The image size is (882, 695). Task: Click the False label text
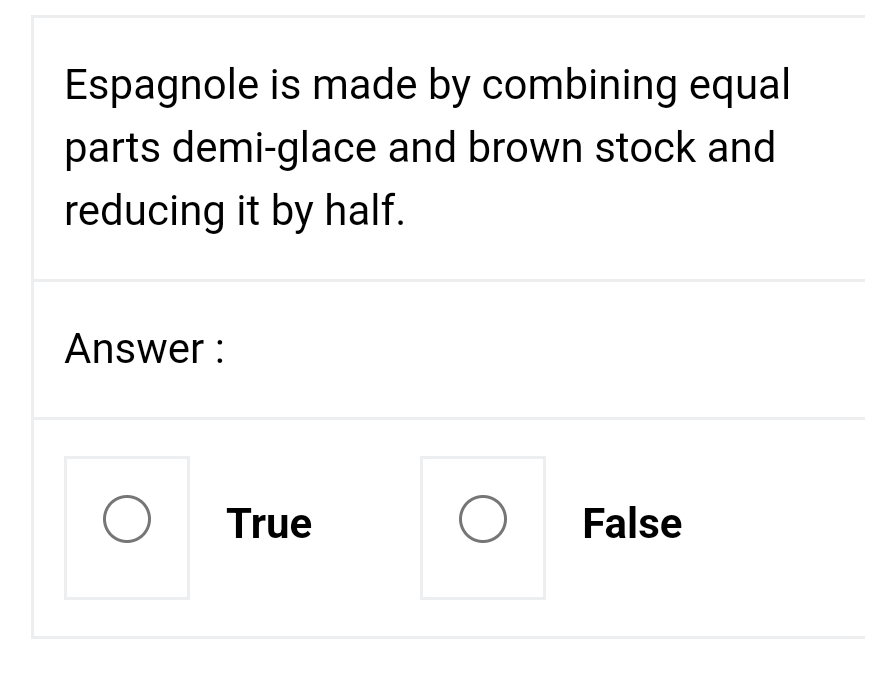click(632, 522)
